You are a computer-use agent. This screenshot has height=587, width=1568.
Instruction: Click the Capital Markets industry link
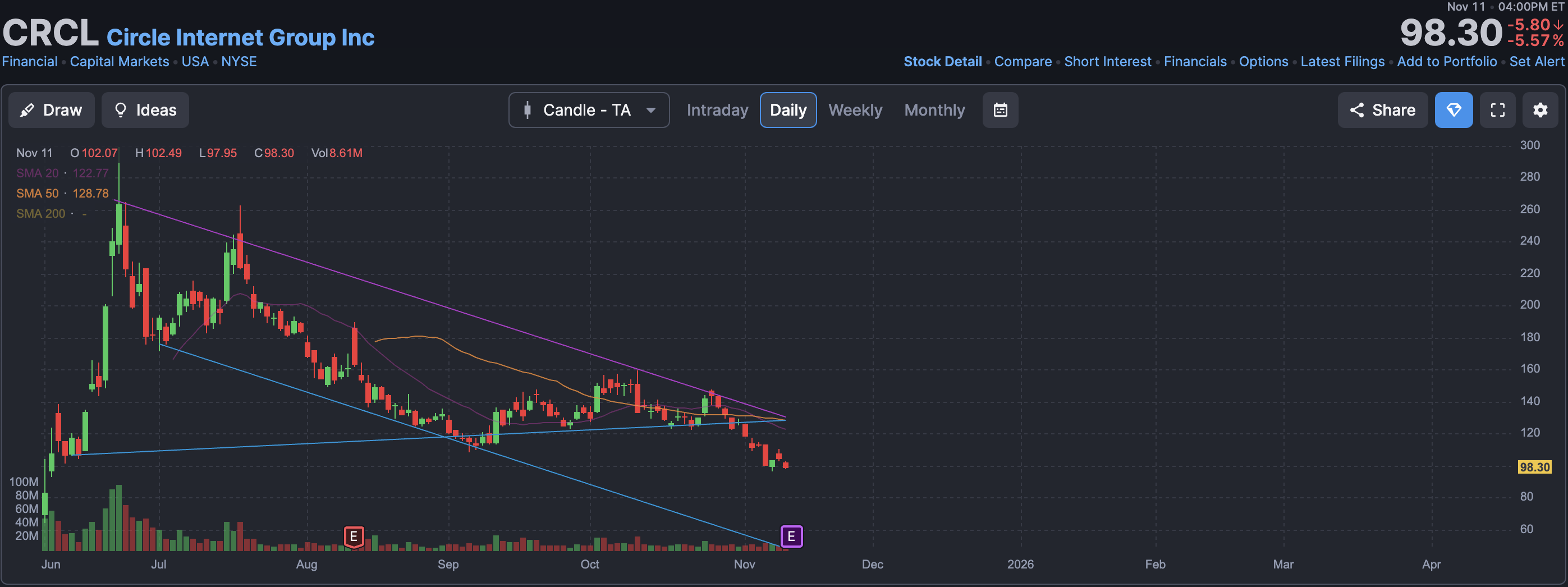pos(120,62)
